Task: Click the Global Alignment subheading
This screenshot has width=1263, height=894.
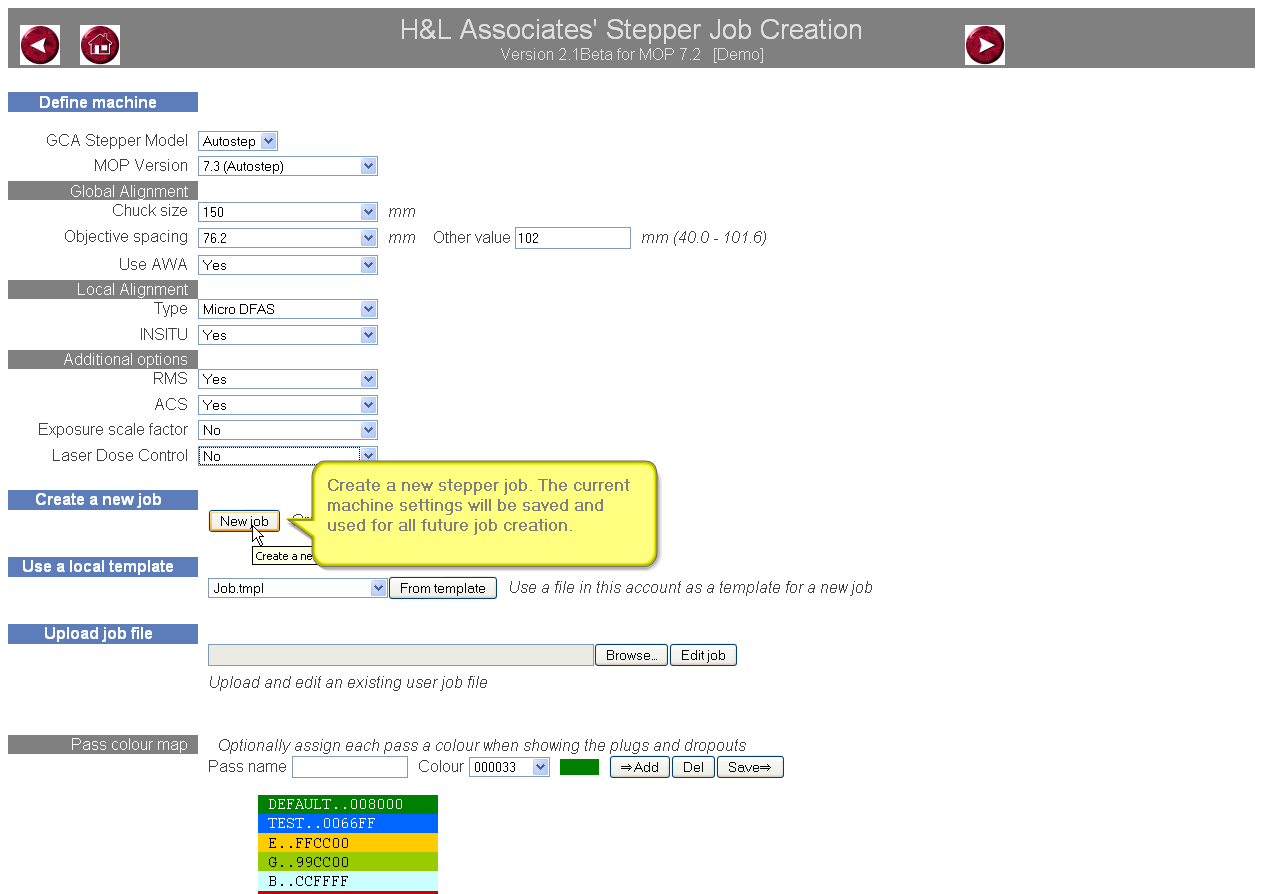Action: pyautogui.click(x=103, y=191)
